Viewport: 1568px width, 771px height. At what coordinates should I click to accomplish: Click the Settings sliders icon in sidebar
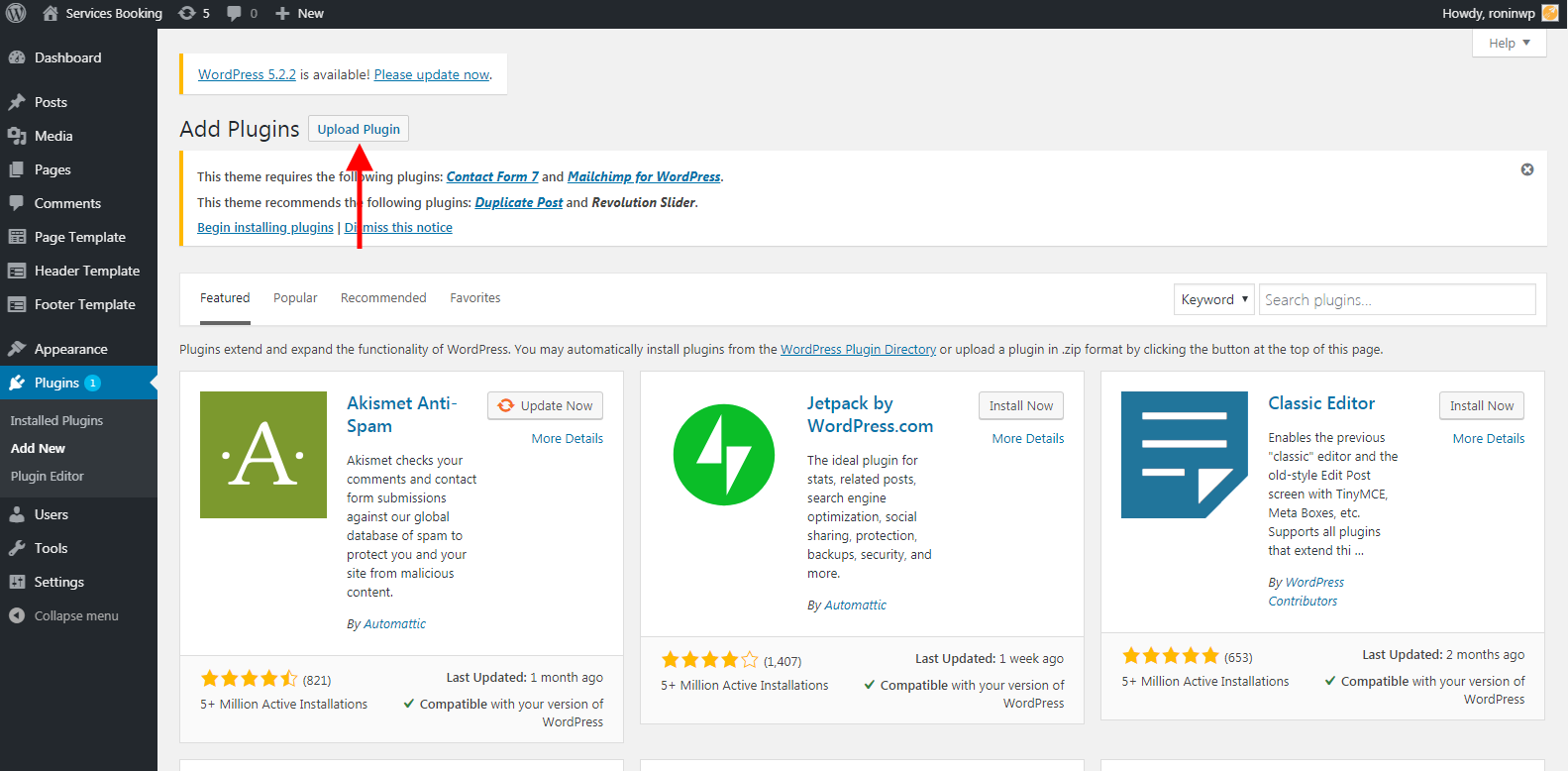(x=17, y=582)
